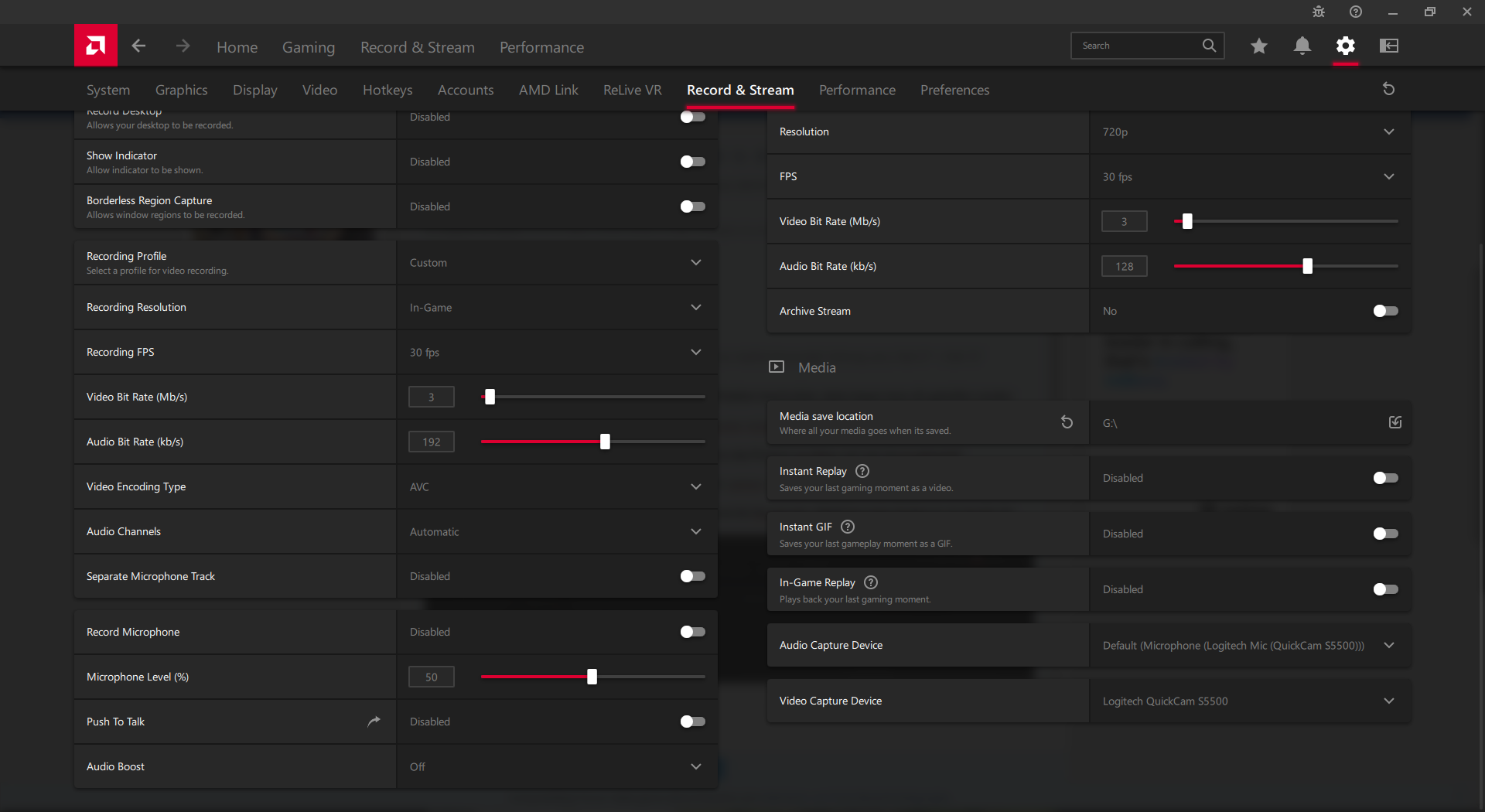This screenshot has width=1485, height=812.
Task: Open Recording Profile dropdown
Action: (x=557, y=263)
